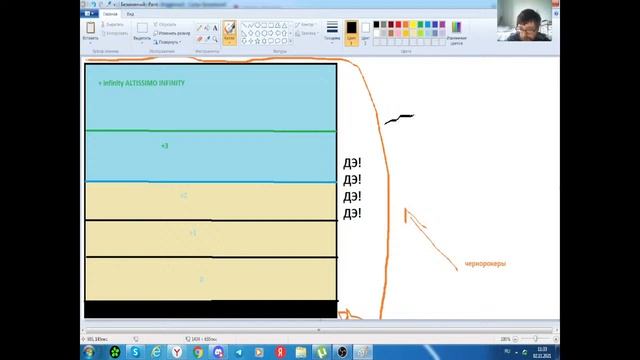The image size is (640, 360).
Task: Switch to the View (Вид) ribbon tab
Action: [130, 14]
